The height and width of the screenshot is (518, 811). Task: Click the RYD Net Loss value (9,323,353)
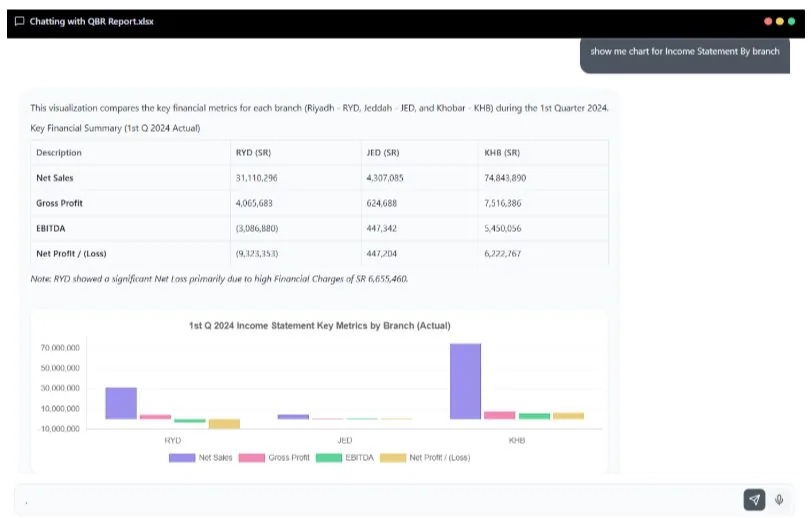coord(257,254)
